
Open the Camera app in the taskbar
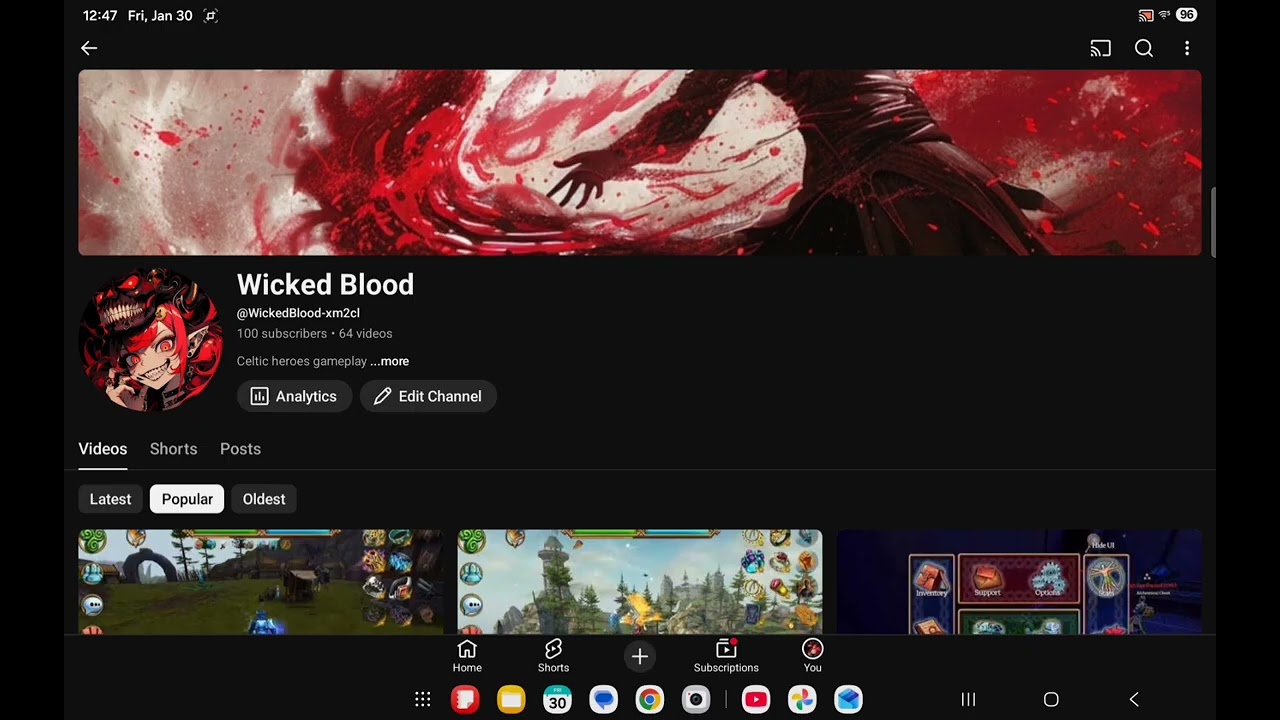click(x=696, y=699)
